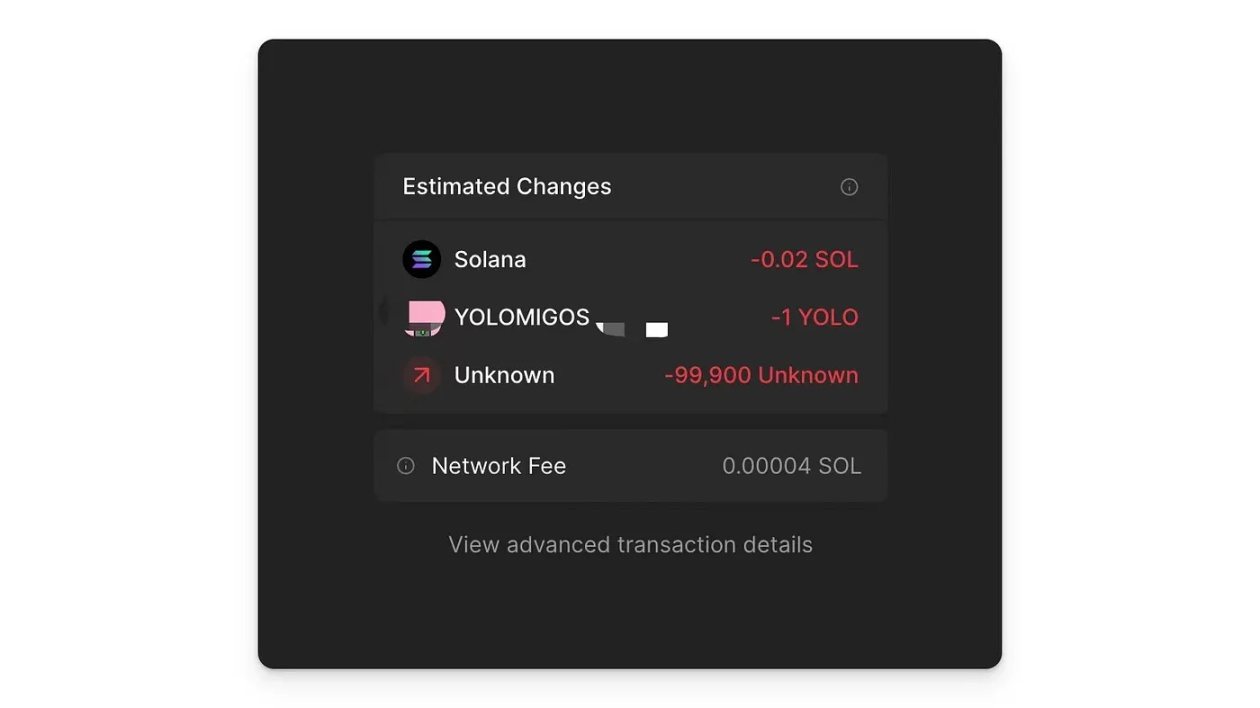Viewport: 1260px width, 708px height.
Task: Click the Network Fee label
Action: pyautogui.click(x=499, y=466)
